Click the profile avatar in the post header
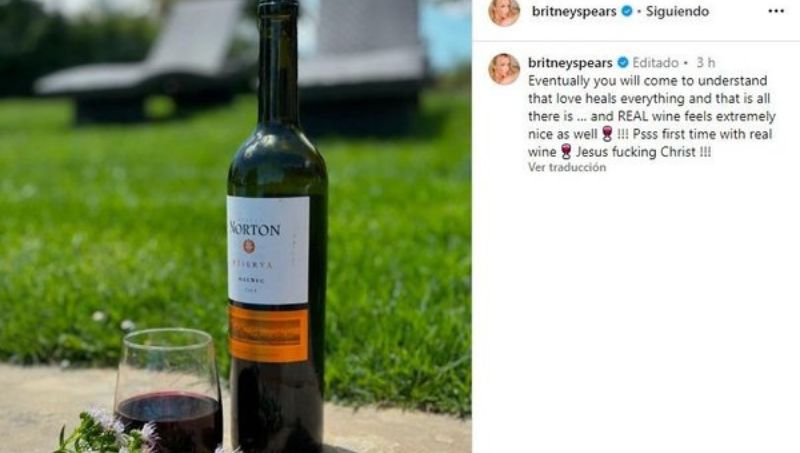This screenshot has height=453, width=800. tap(504, 11)
